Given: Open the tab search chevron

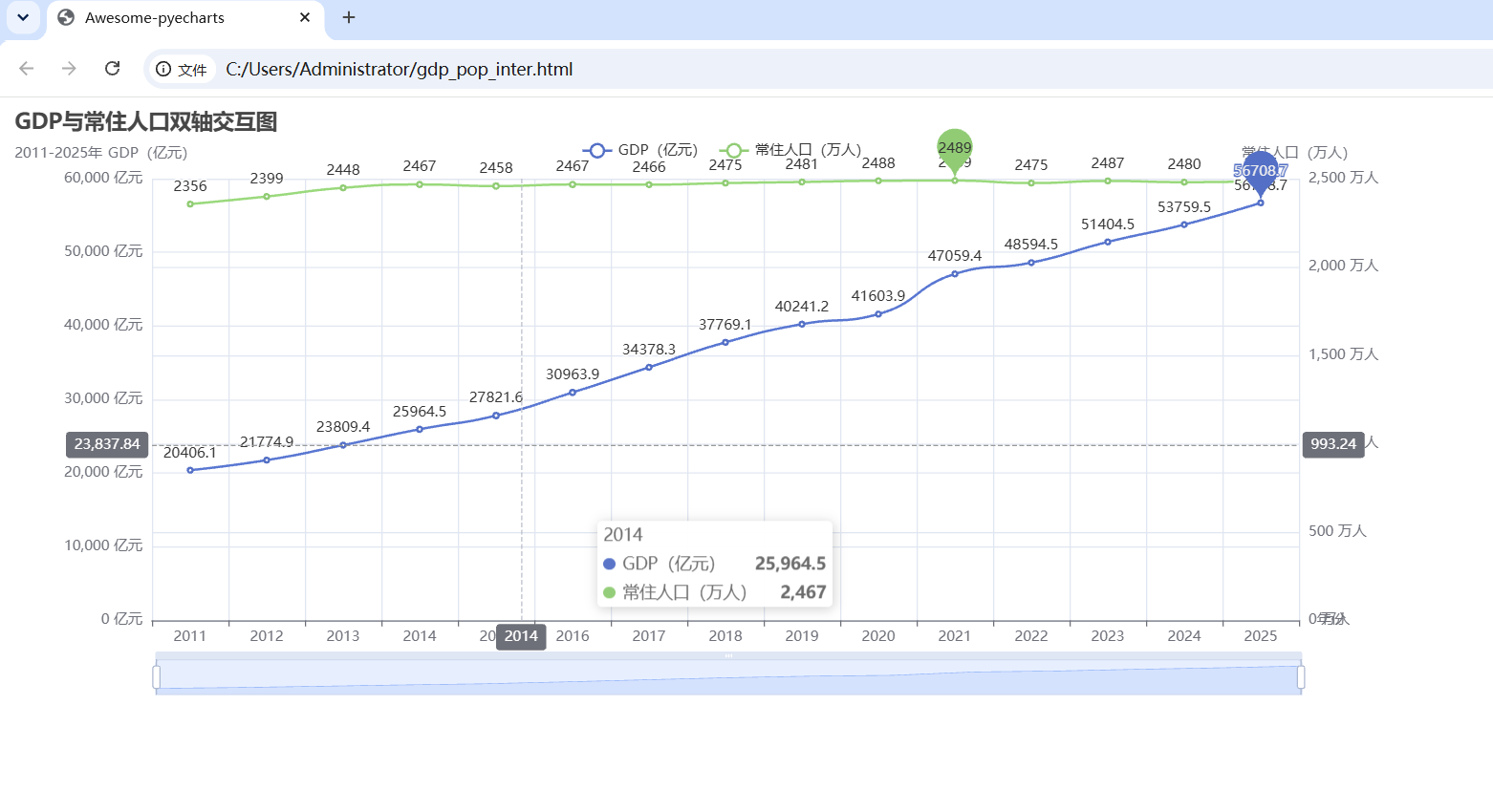Looking at the screenshot, I should point(23,17).
